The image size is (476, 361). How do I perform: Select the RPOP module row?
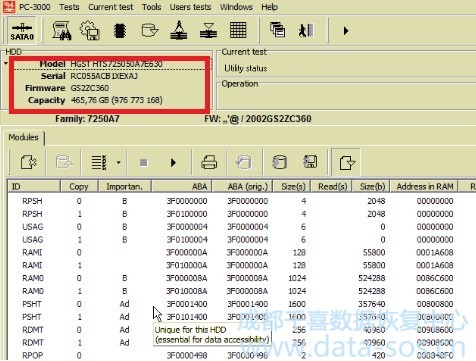(242, 355)
